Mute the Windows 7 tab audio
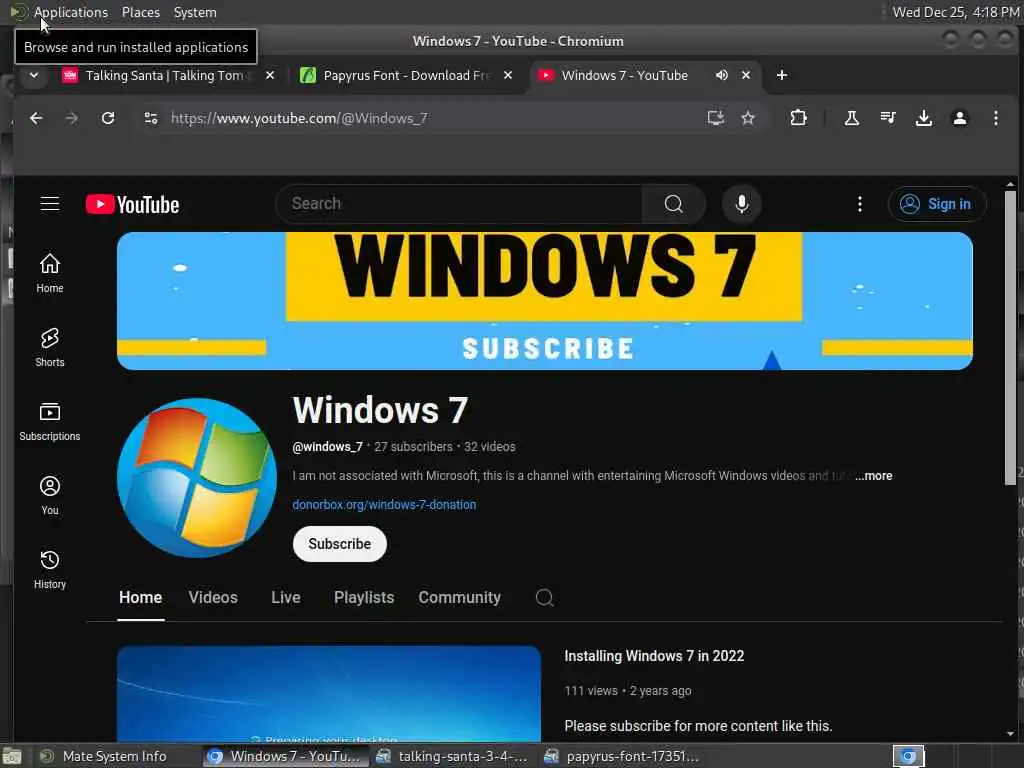This screenshot has height=768, width=1024. click(722, 75)
